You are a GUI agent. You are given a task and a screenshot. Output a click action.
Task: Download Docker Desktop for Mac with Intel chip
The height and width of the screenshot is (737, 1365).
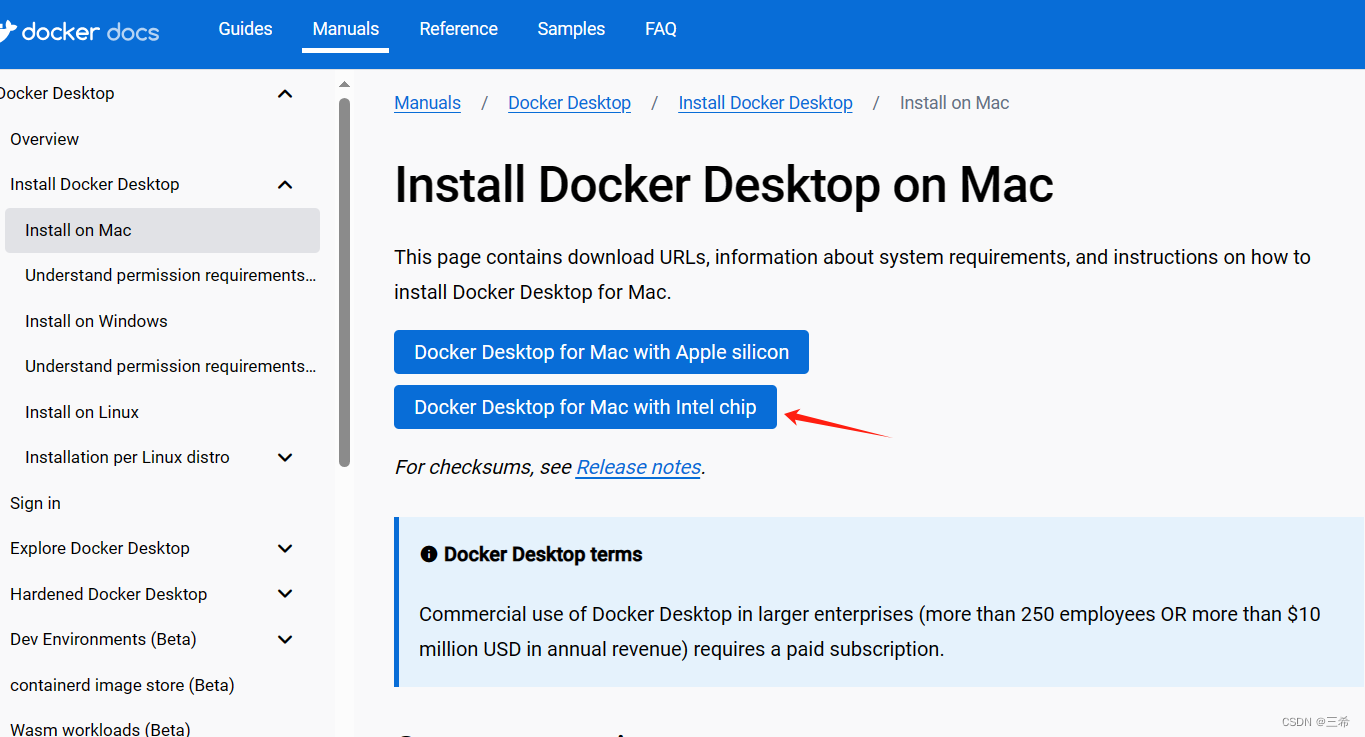[585, 407]
